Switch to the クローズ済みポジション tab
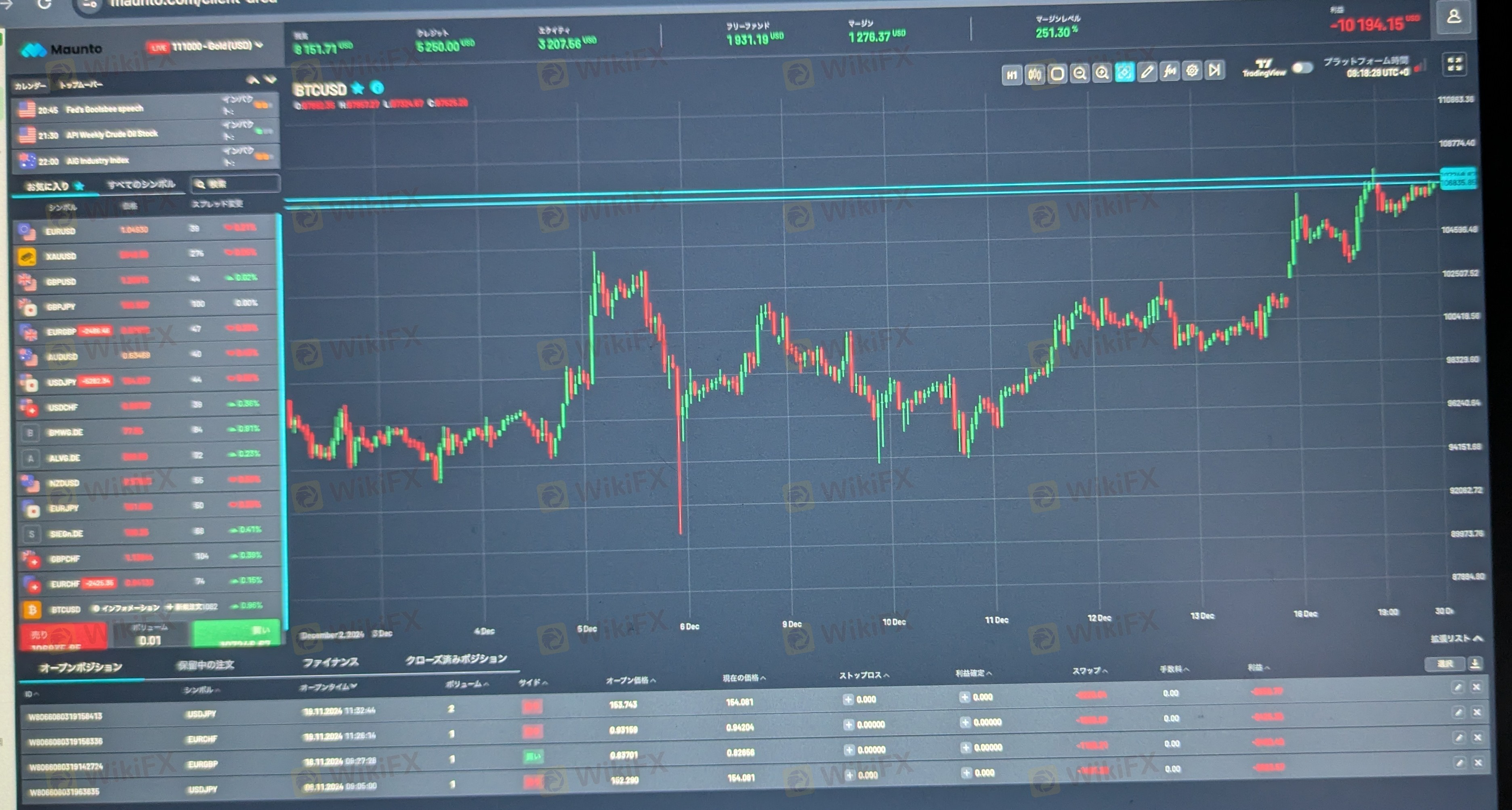 (456, 659)
